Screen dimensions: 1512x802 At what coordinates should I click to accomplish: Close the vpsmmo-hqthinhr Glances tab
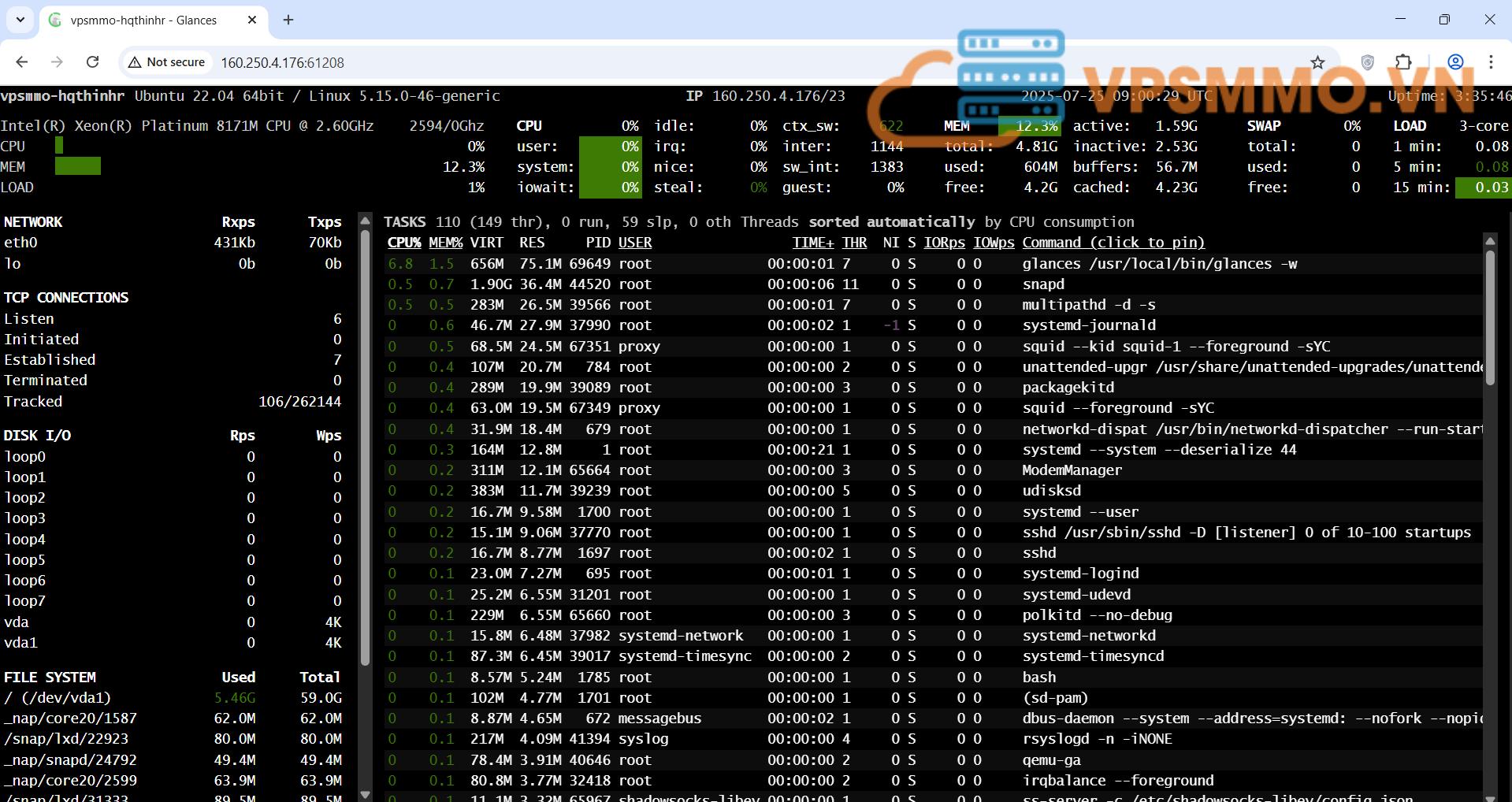click(252, 20)
